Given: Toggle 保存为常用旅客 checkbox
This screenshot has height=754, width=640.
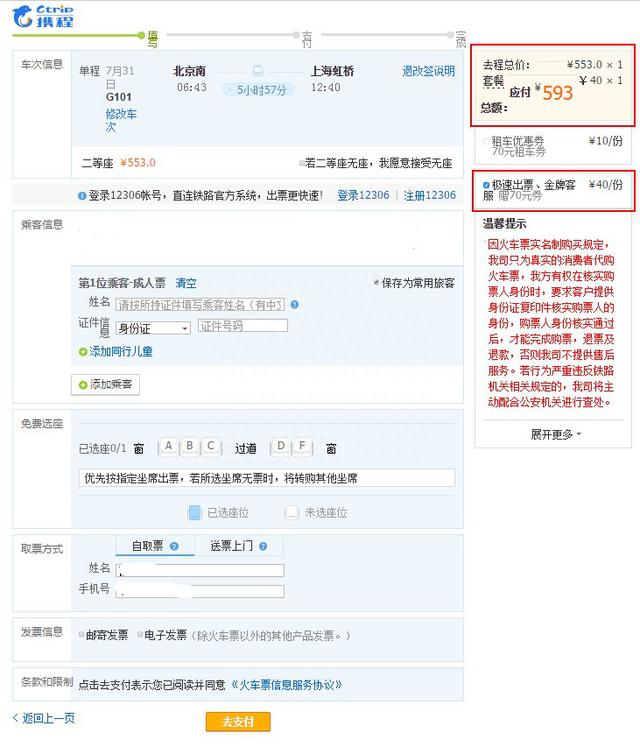Looking at the screenshot, I should point(376,282).
